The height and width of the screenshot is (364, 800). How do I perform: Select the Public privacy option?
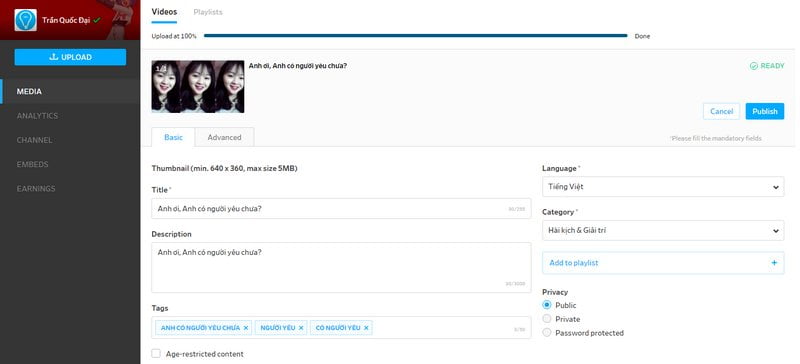pos(547,305)
